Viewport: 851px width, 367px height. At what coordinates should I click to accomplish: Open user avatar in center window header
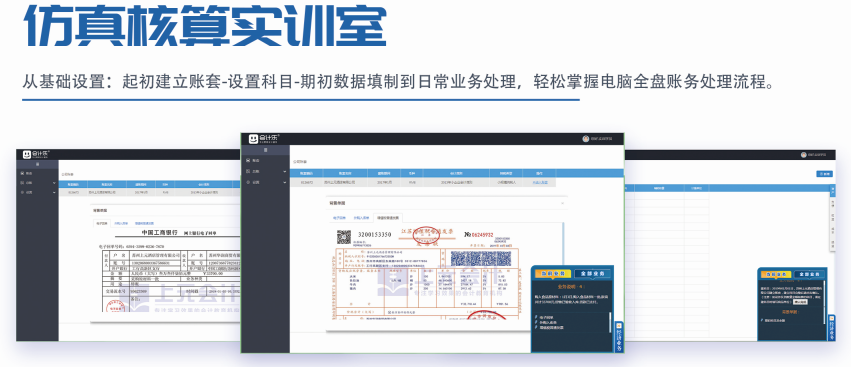click(x=586, y=139)
